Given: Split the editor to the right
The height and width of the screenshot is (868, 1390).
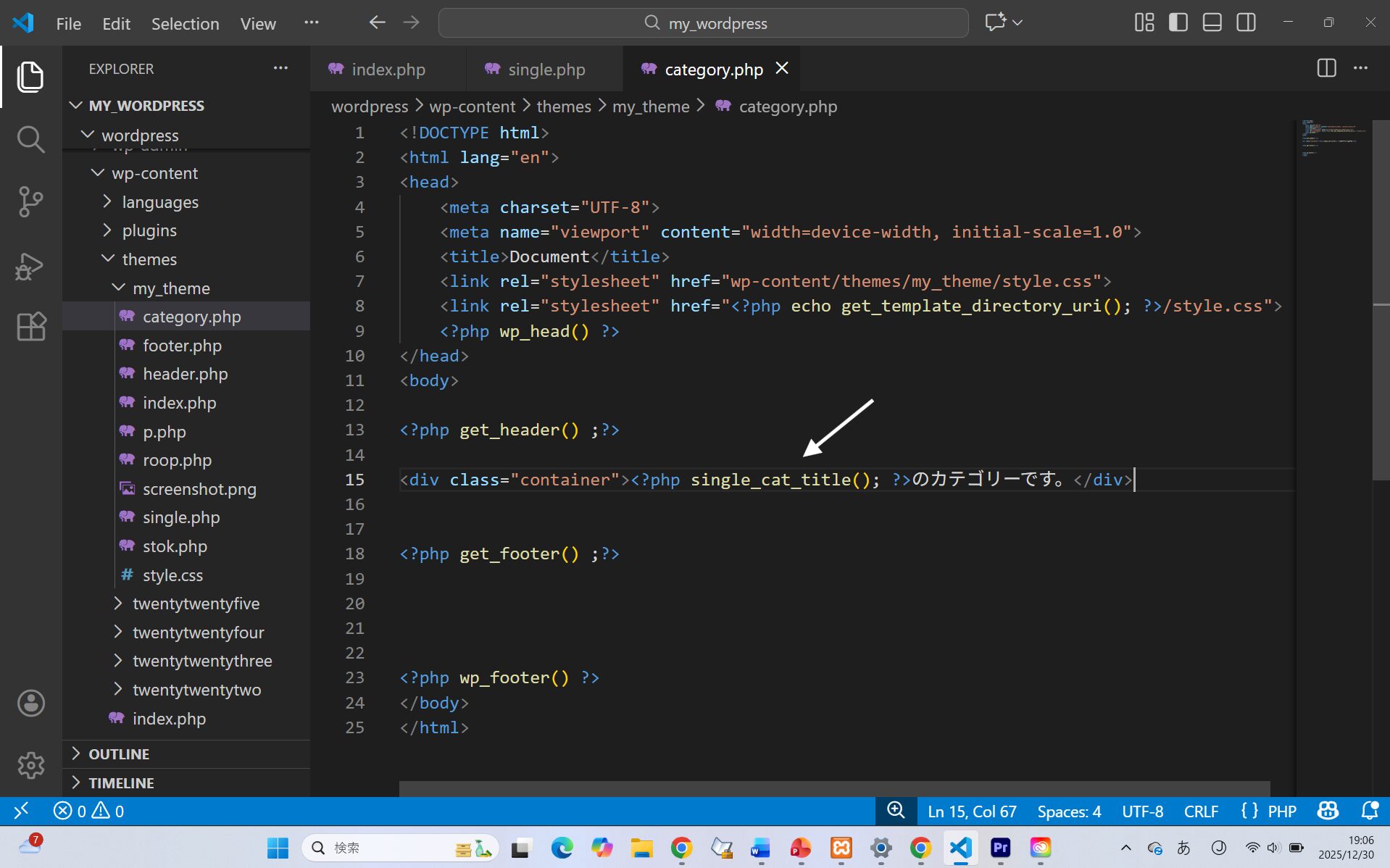Looking at the screenshot, I should pos(1326,68).
